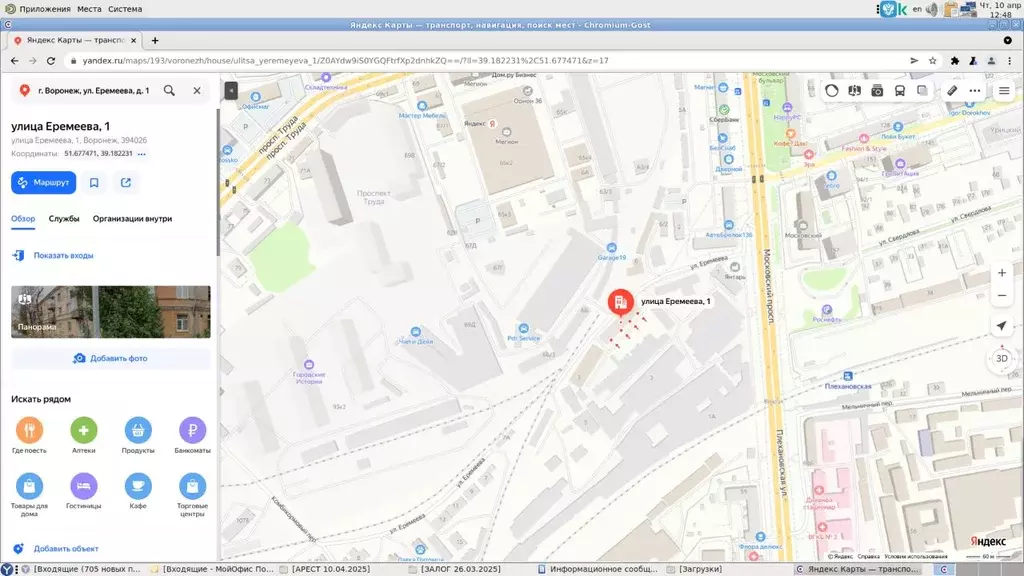Search nearby Товары для дома

29,495
